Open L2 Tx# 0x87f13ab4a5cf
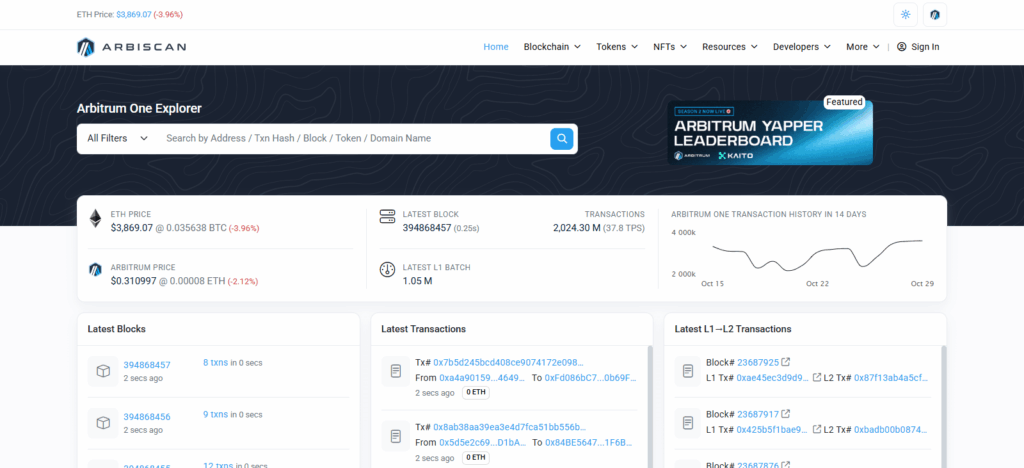The image size is (1024, 468). (x=891, y=378)
